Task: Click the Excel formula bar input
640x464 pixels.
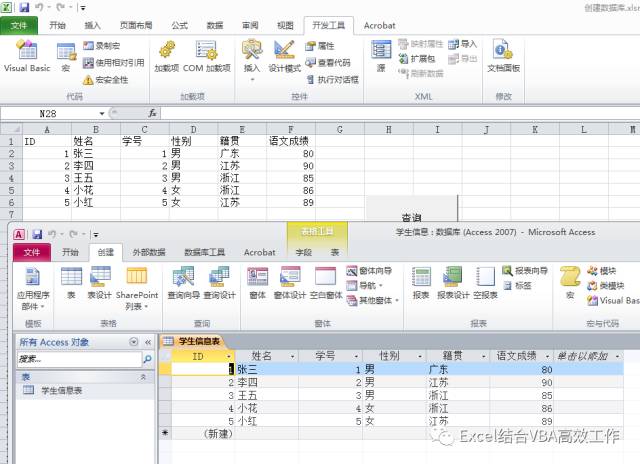Action: pyautogui.click(x=400, y=113)
